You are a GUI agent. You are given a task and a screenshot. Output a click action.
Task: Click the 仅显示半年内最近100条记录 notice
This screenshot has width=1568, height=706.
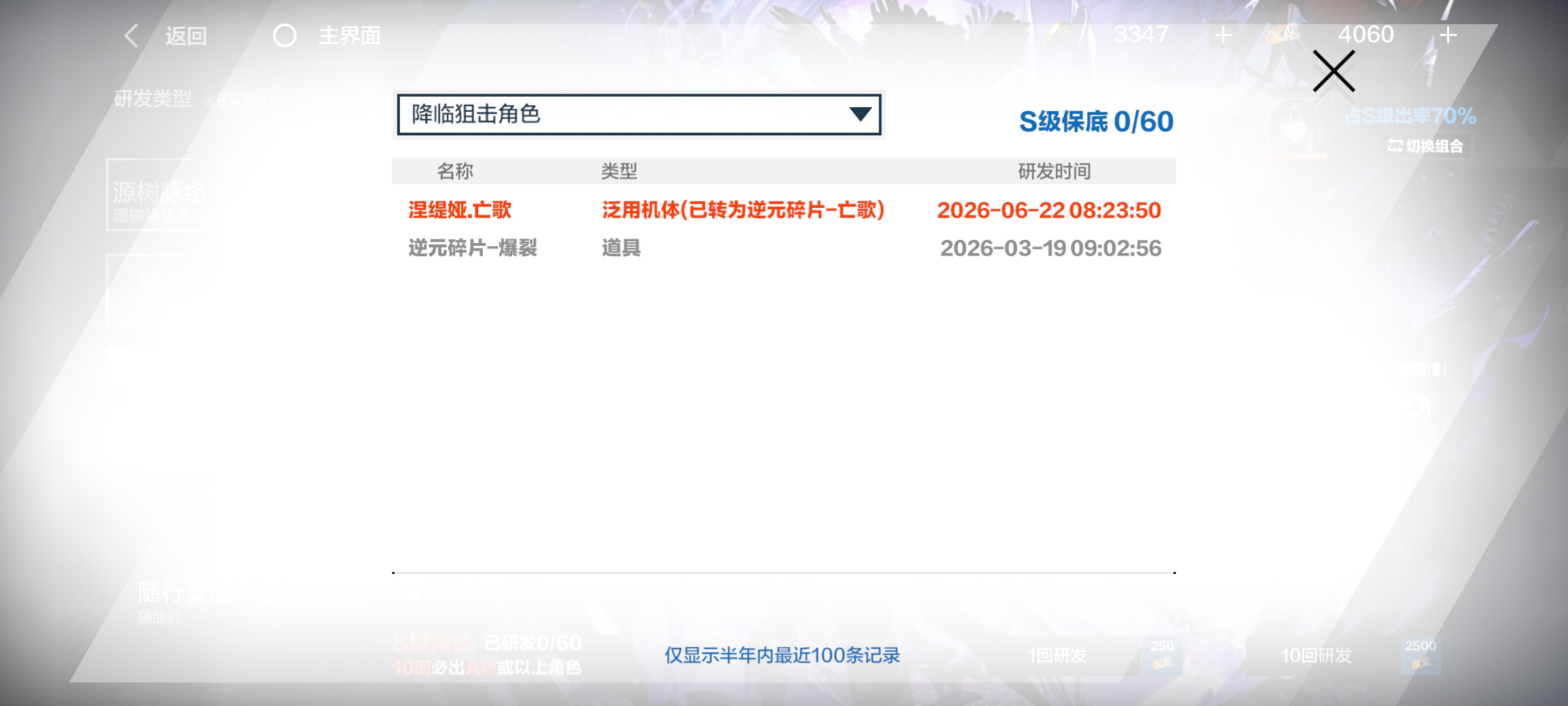pyautogui.click(x=782, y=655)
